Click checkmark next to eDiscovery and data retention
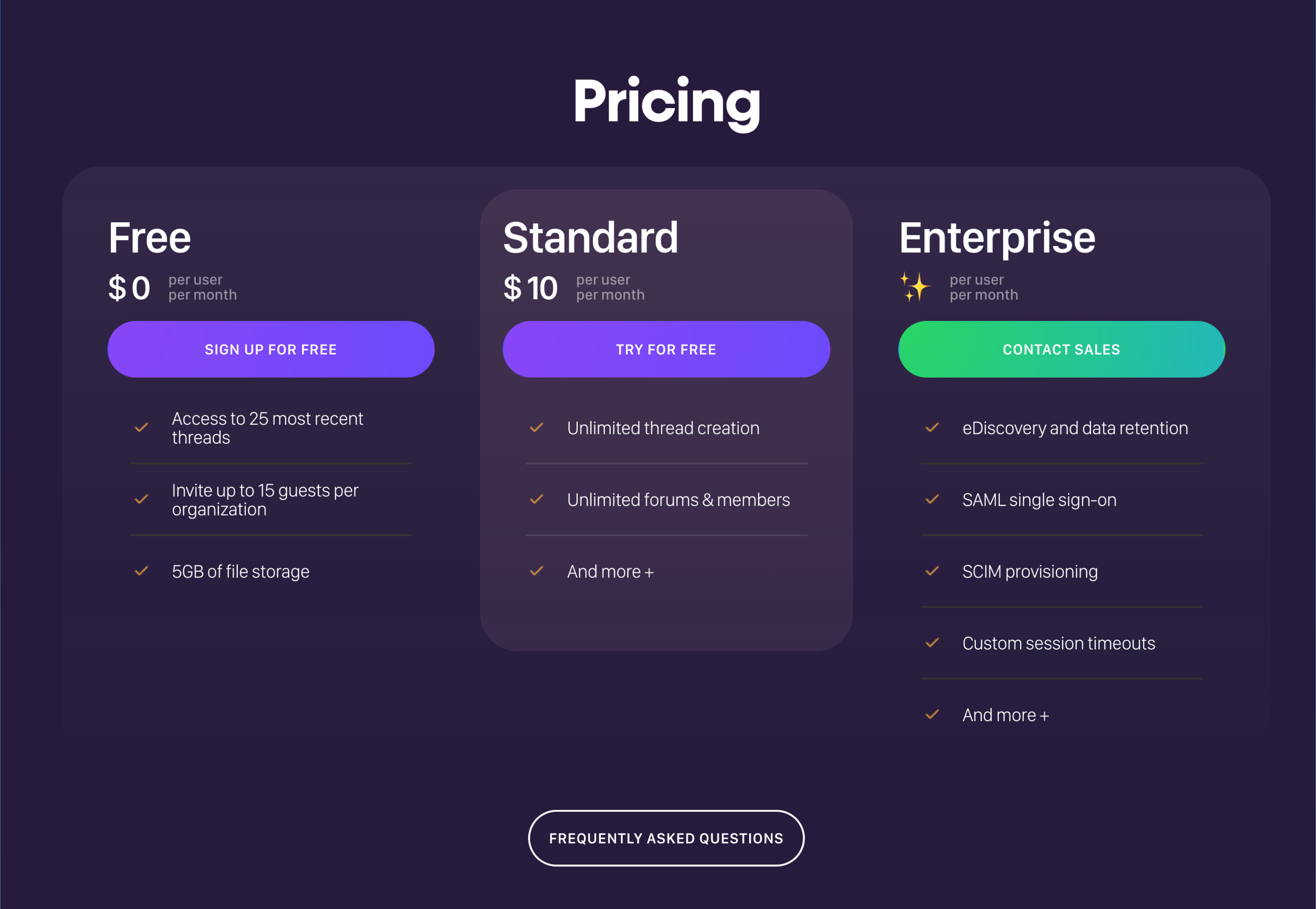The width and height of the screenshot is (1316, 909). (932, 427)
